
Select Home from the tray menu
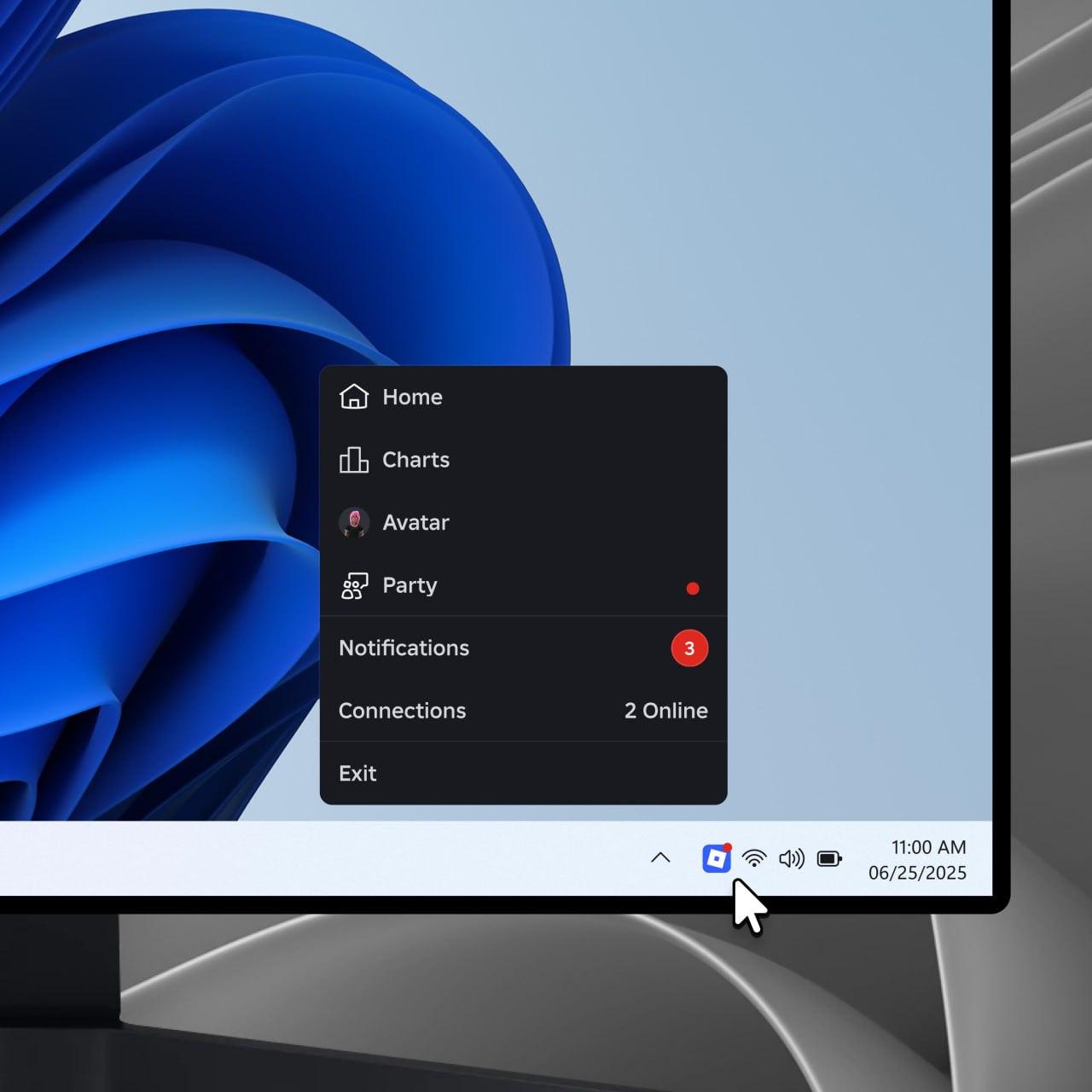412,397
